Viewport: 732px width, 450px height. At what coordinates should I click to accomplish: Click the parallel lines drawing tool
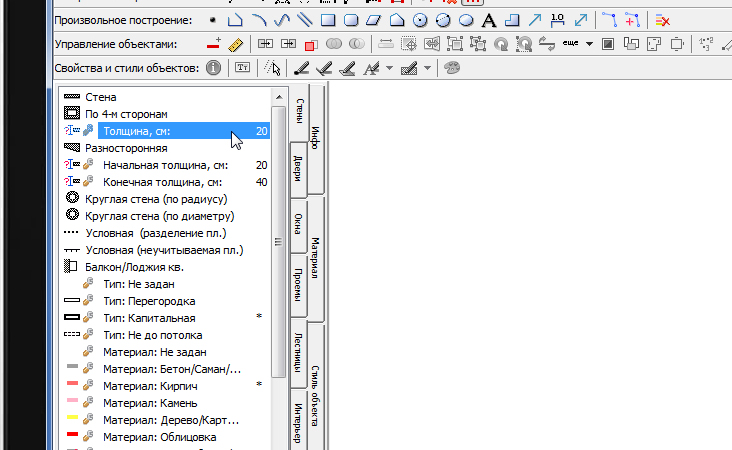click(305, 20)
